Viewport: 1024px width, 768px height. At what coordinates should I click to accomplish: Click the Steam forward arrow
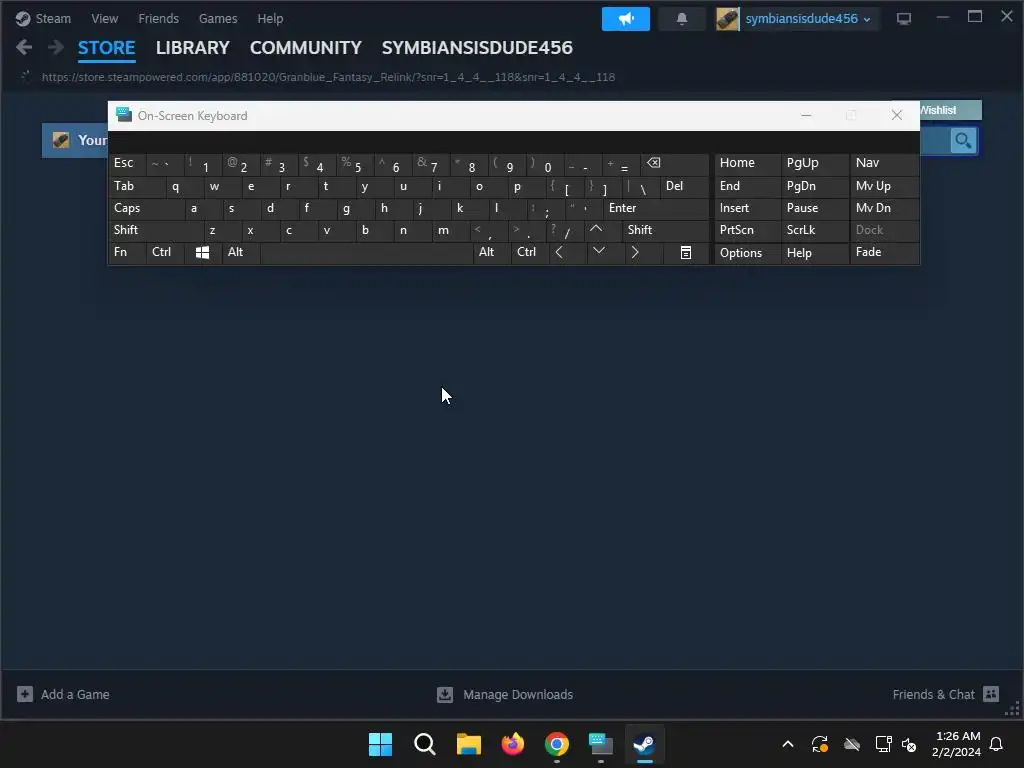56,47
